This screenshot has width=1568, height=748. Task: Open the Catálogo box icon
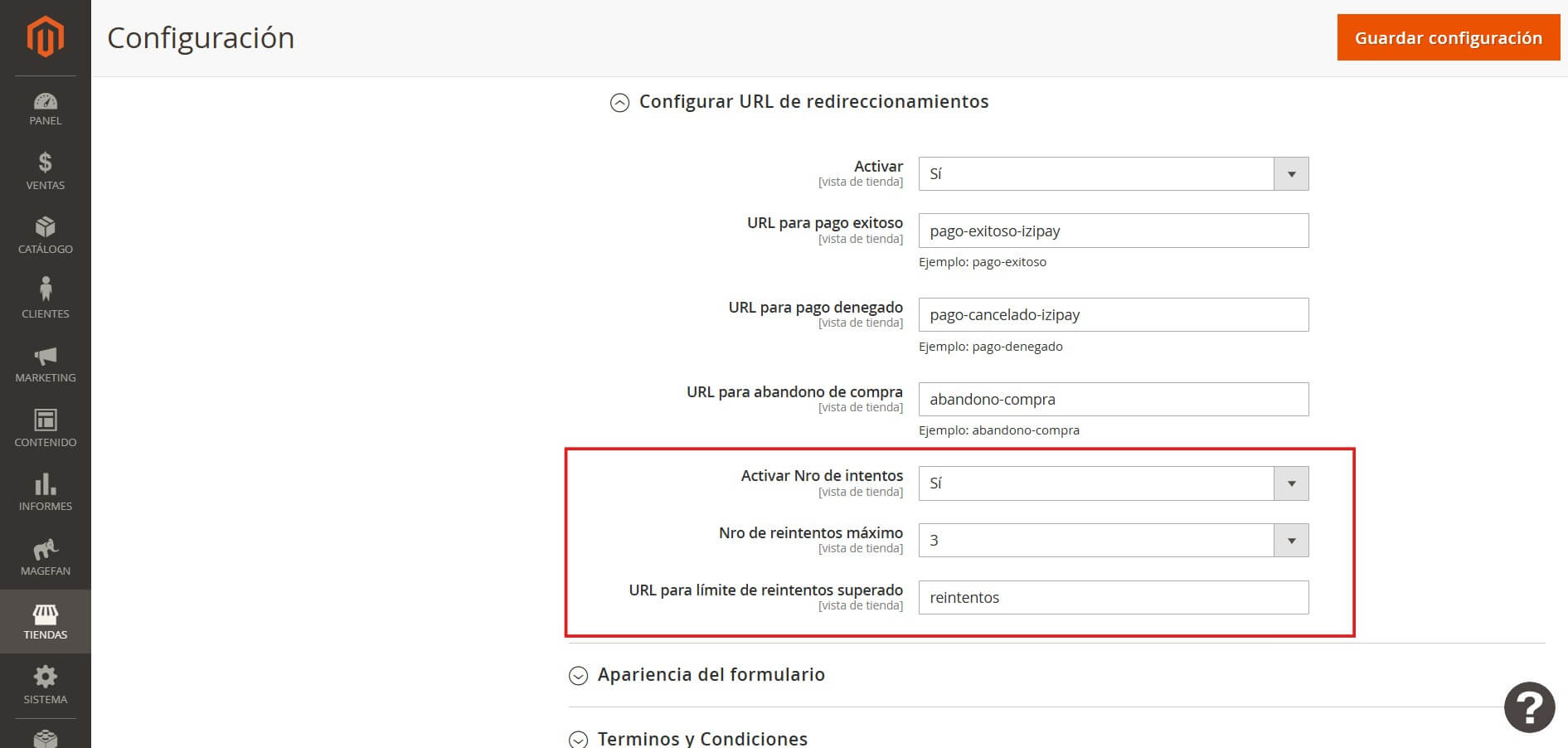tap(45, 227)
